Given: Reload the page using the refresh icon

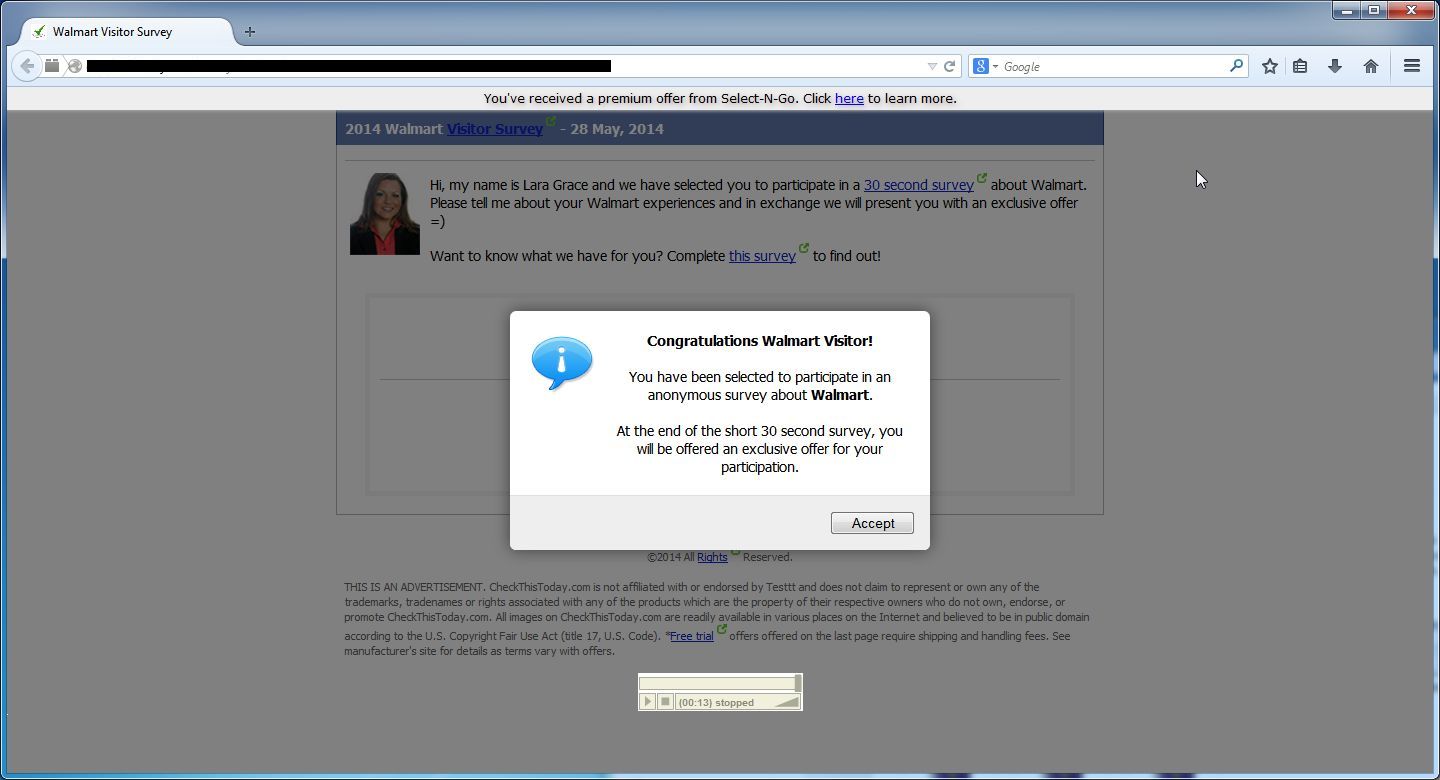Looking at the screenshot, I should pyautogui.click(x=950, y=66).
